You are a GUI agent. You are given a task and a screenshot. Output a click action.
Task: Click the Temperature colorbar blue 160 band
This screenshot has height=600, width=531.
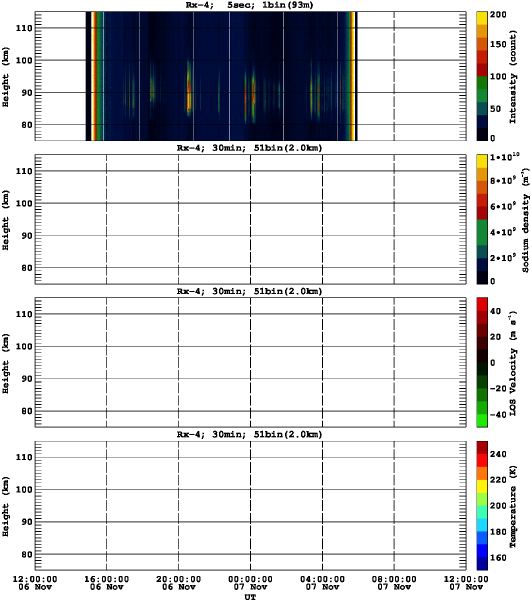(482, 557)
